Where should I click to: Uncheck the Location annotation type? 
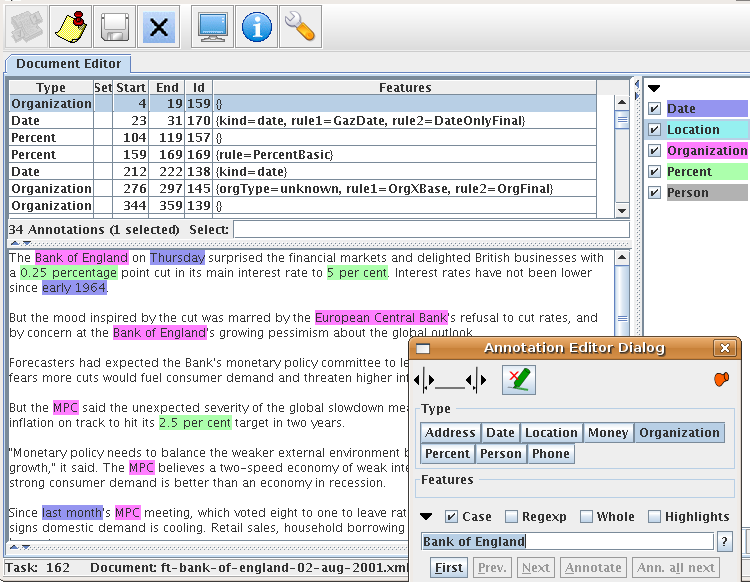654,130
